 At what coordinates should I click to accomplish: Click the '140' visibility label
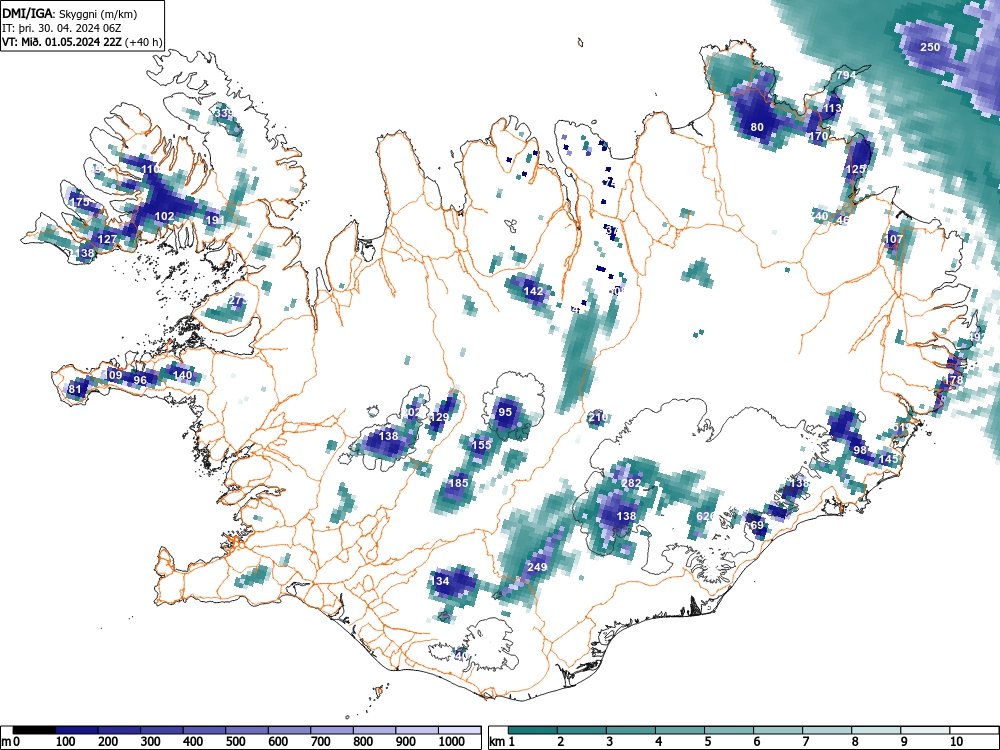tap(182, 375)
